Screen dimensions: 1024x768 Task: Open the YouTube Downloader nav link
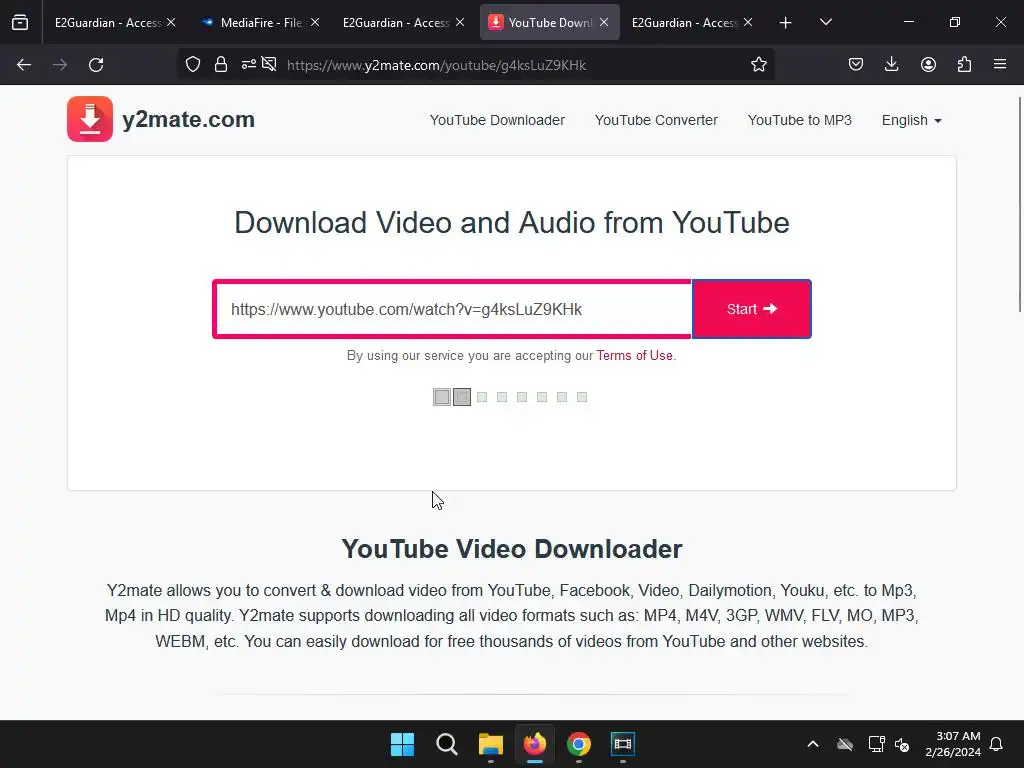point(497,120)
